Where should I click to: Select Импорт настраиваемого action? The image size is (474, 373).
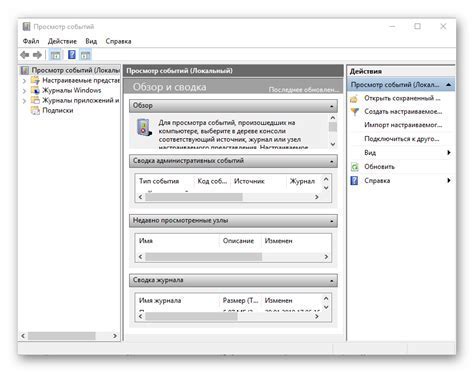(x=403, y=125)
